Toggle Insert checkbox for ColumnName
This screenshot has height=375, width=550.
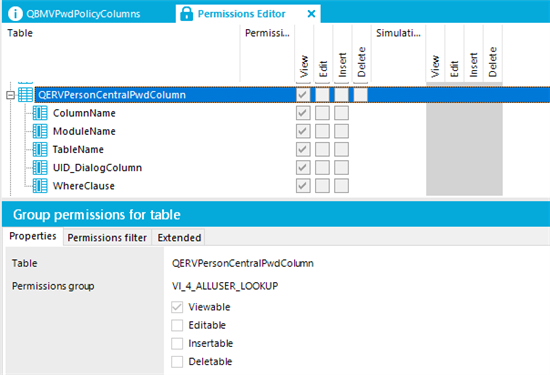click(x=341, y=113)
